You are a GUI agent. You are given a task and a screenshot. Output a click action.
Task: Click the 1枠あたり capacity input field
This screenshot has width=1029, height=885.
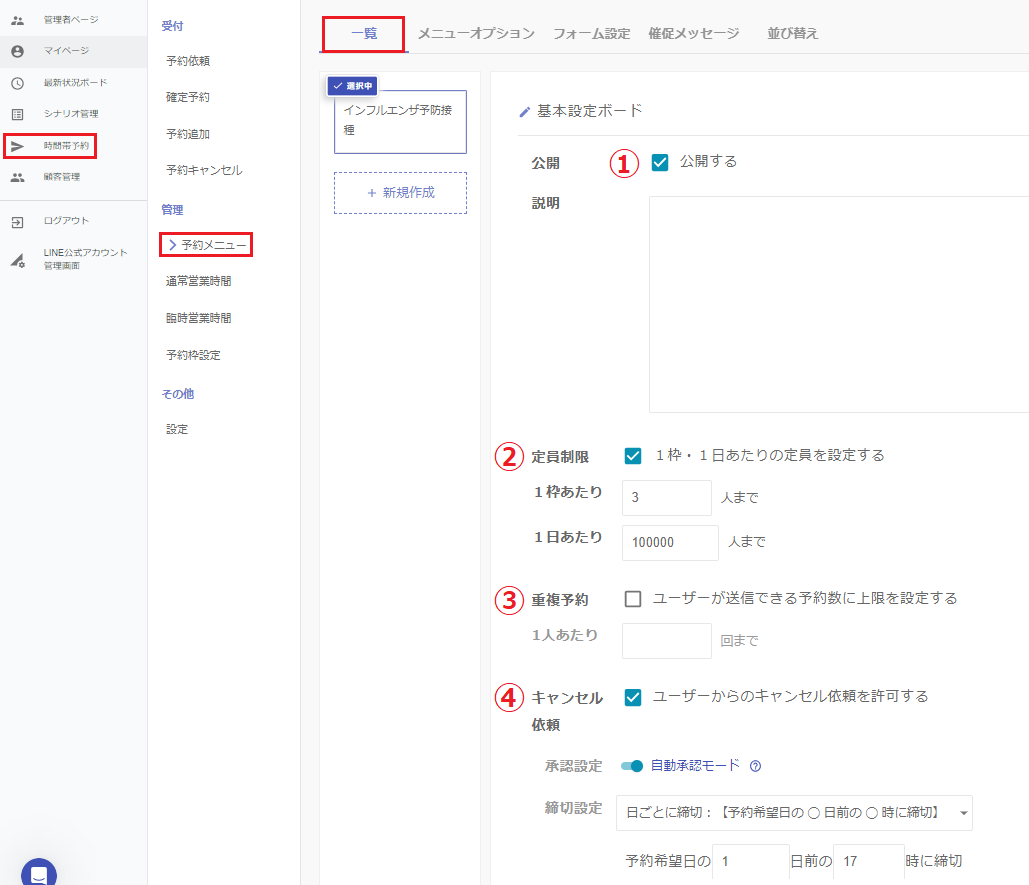(666, 497)
